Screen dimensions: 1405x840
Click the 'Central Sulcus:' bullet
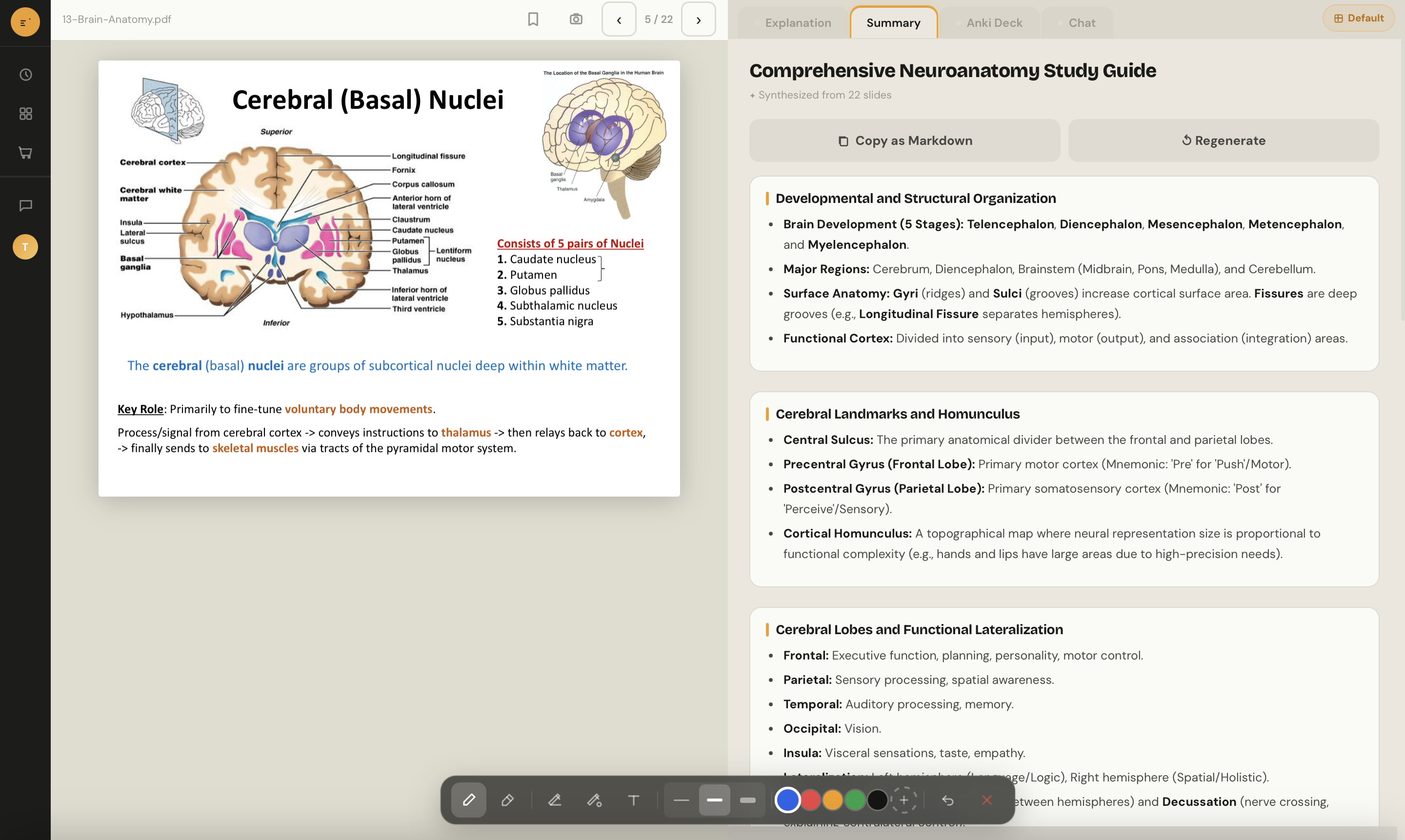[1027, 440]
